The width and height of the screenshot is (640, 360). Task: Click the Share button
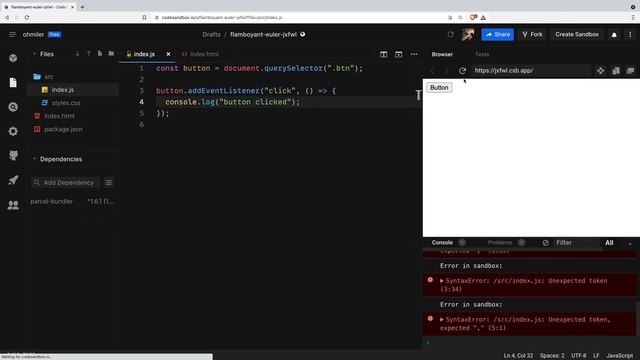(498, 35)
